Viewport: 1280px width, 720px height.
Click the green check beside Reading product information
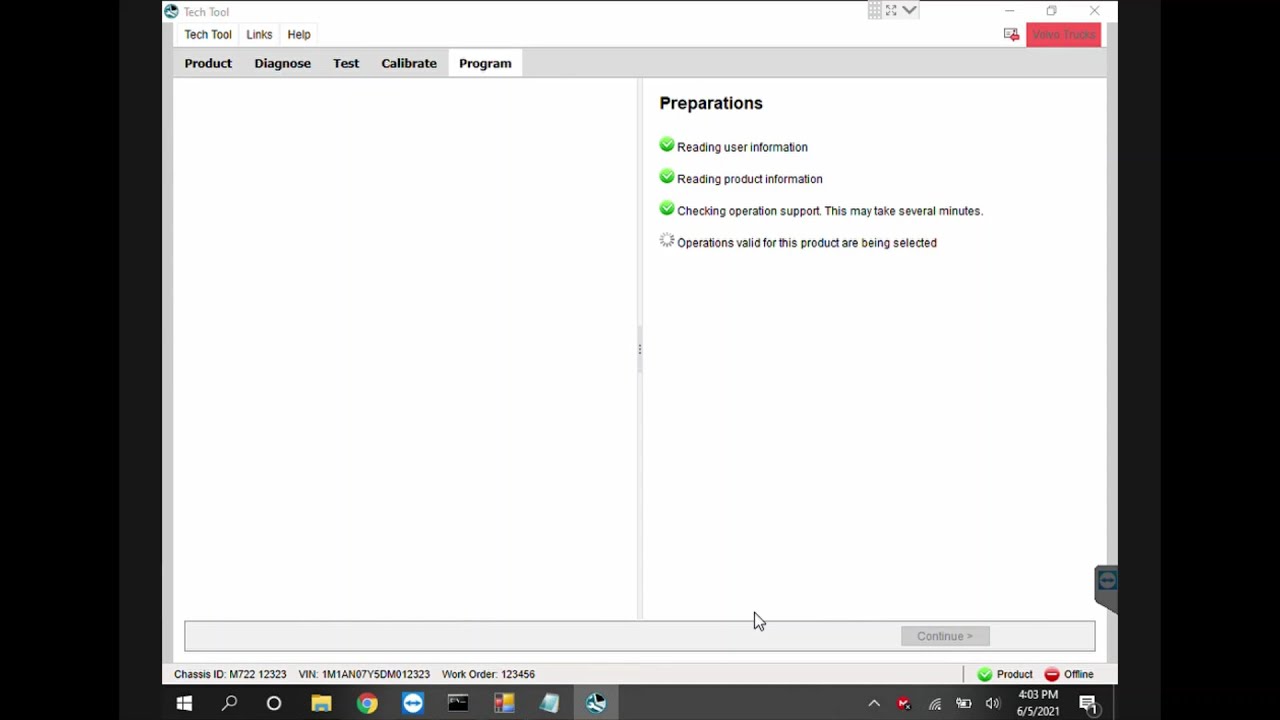point(667,177)
